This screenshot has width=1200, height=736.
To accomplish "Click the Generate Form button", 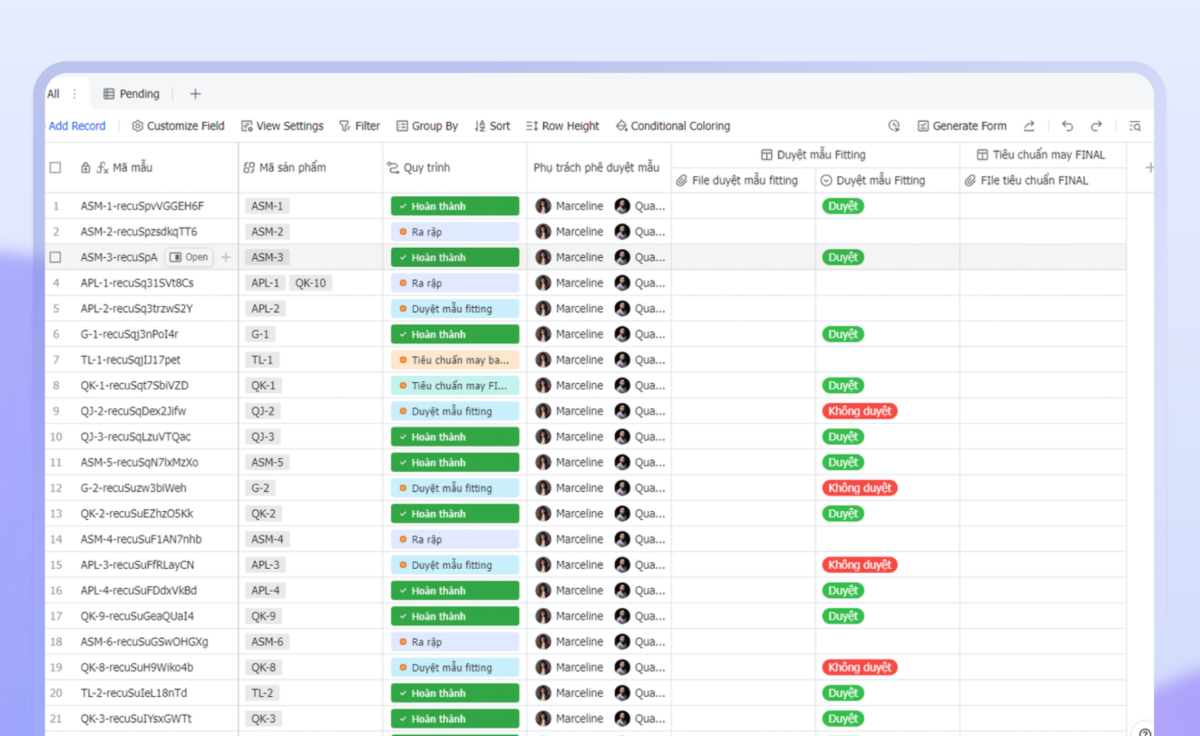I will [x=961, y=126].
